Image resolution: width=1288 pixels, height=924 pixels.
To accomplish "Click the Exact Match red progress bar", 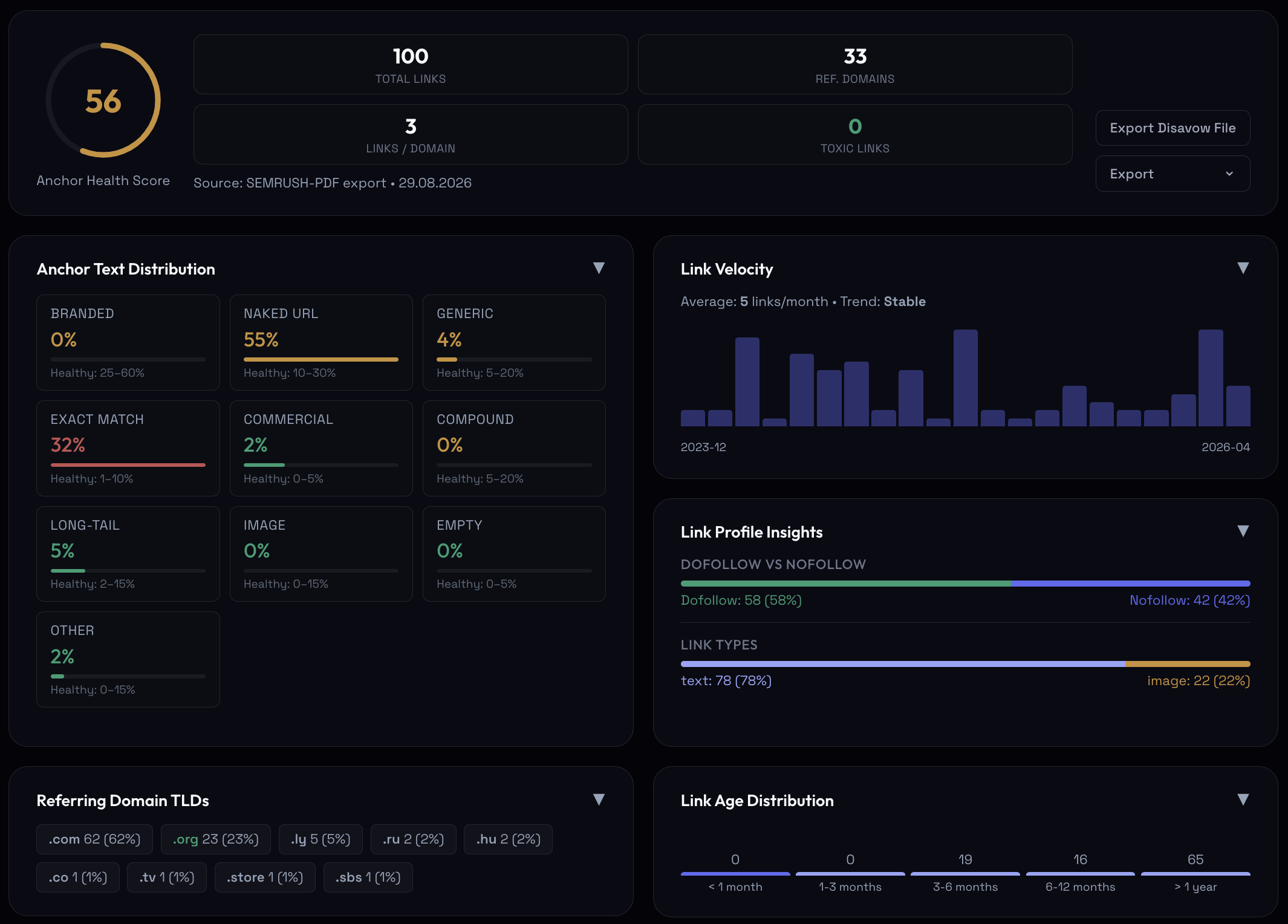I will [128, 465].
